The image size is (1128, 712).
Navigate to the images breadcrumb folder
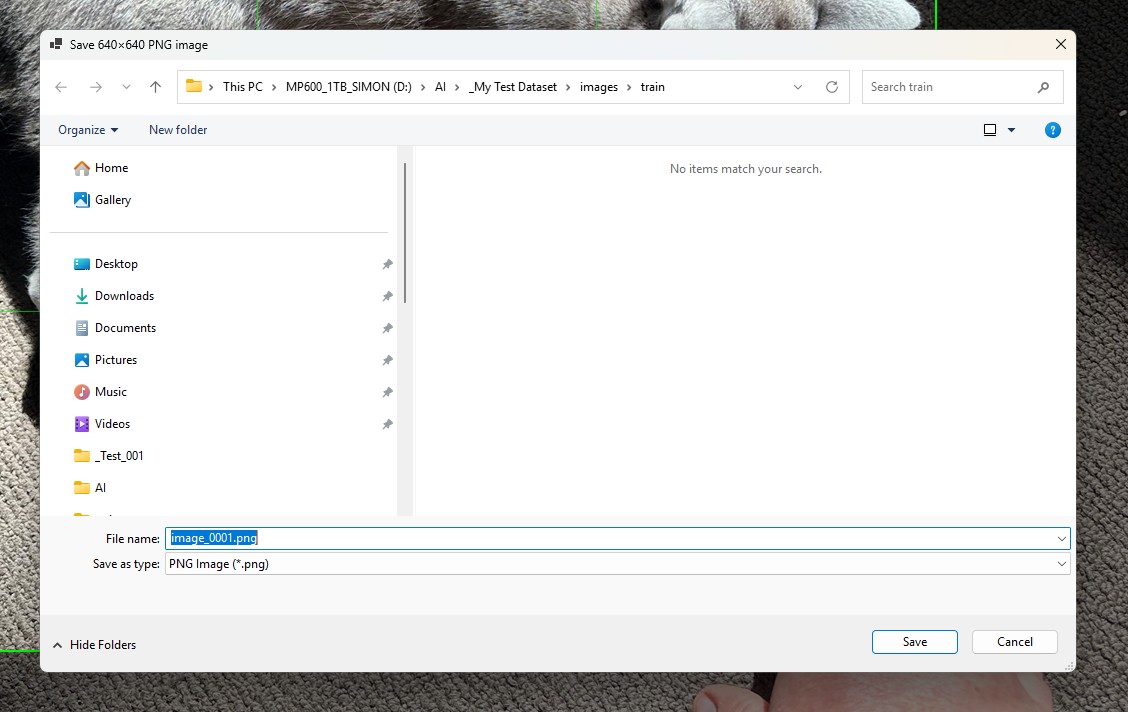pyautogui.click(x=599, y=87)
